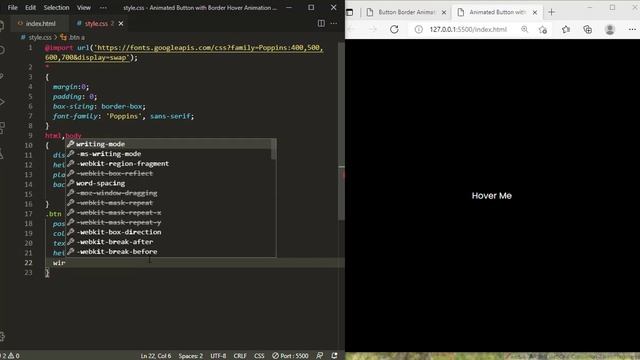
Task: Click the address bar URL 127.0.0.1:5500
Action: pos(468,29)
